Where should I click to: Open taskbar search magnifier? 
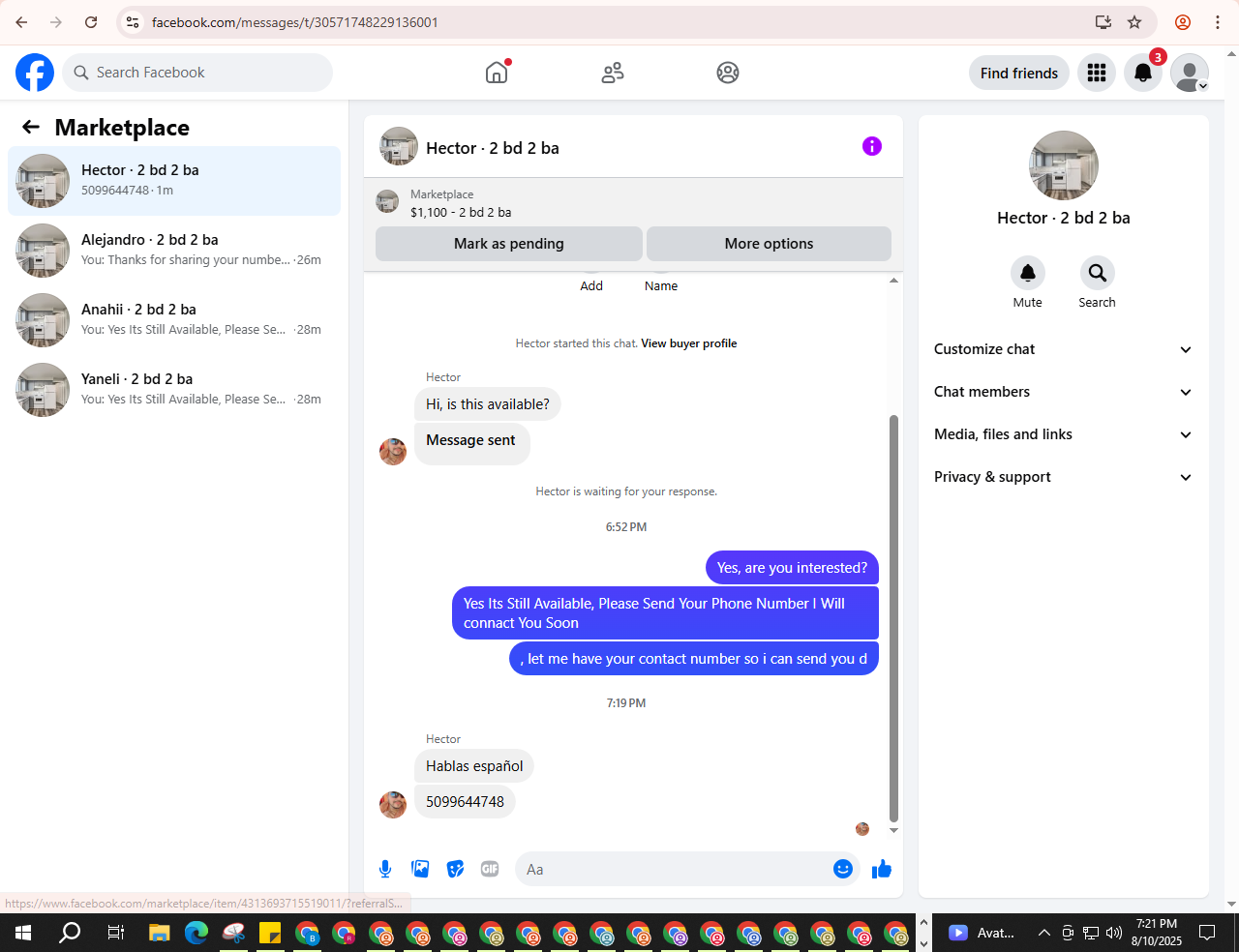[x=70, y=933]
